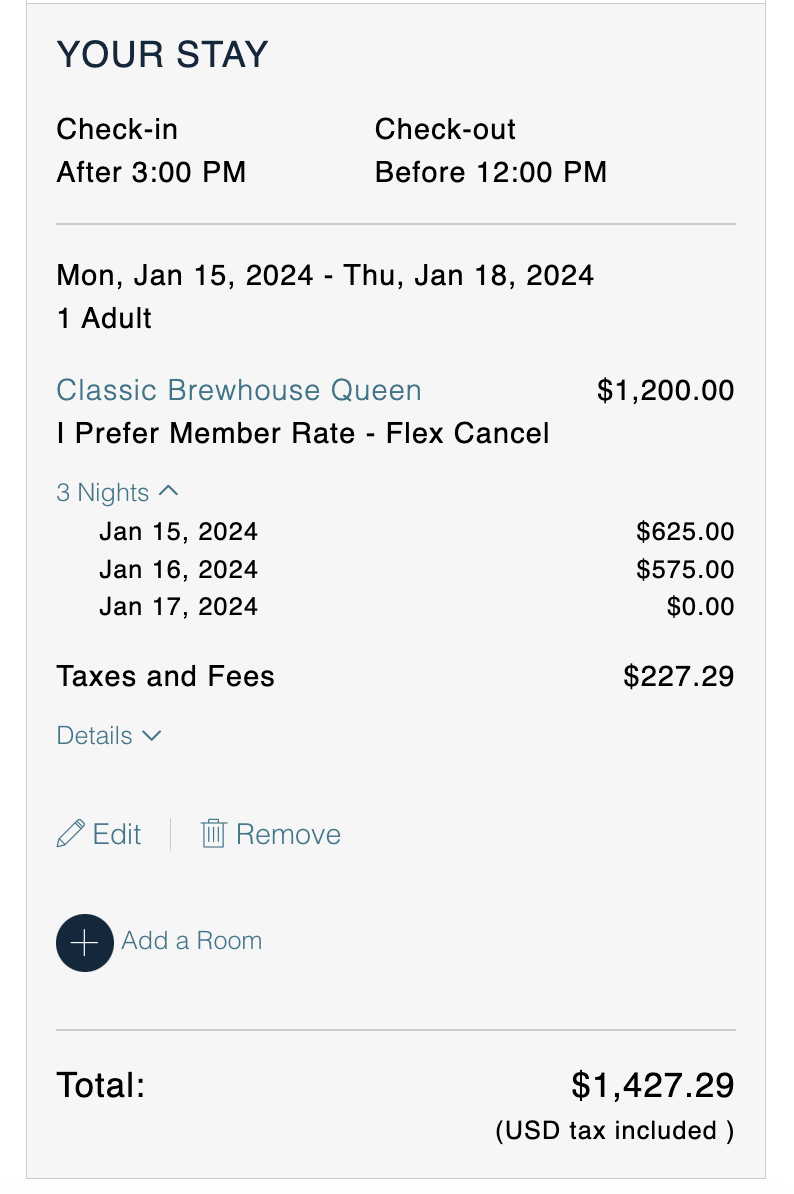Click the Add a Room label
The image size is (794, 1194).
click(x=192, y=941)
